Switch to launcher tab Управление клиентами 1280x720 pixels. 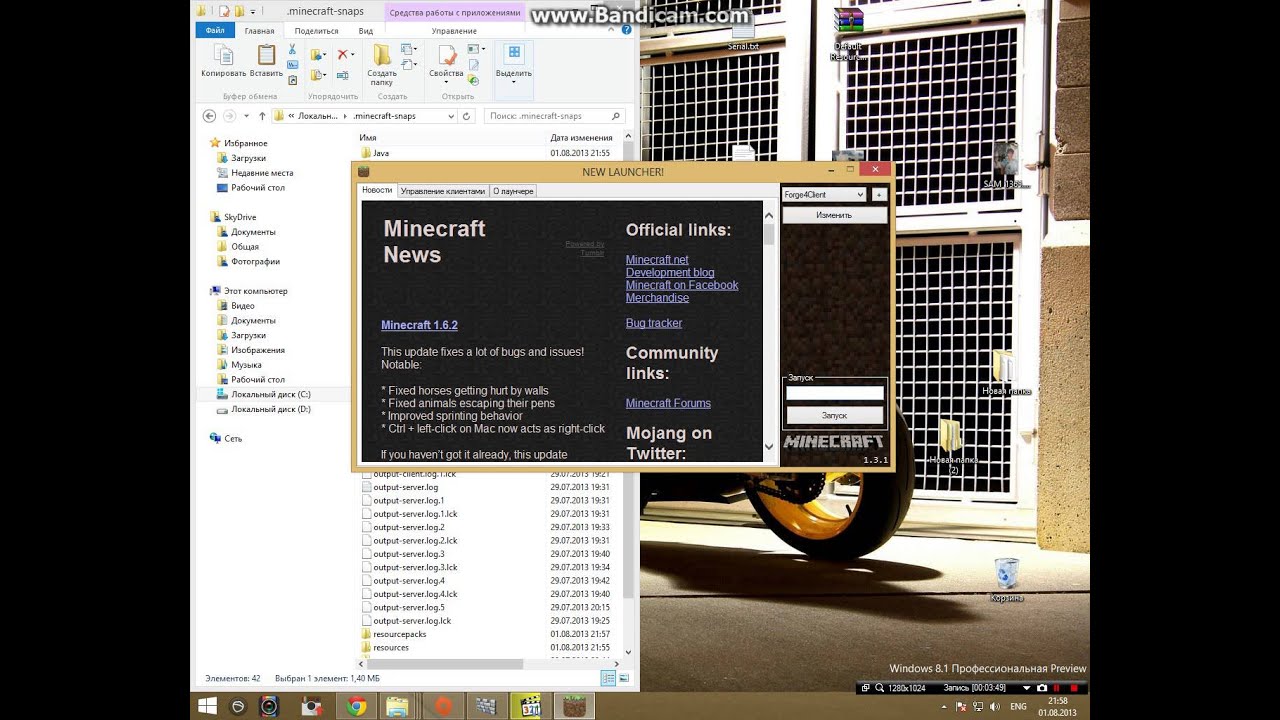(x=443, y=191)
